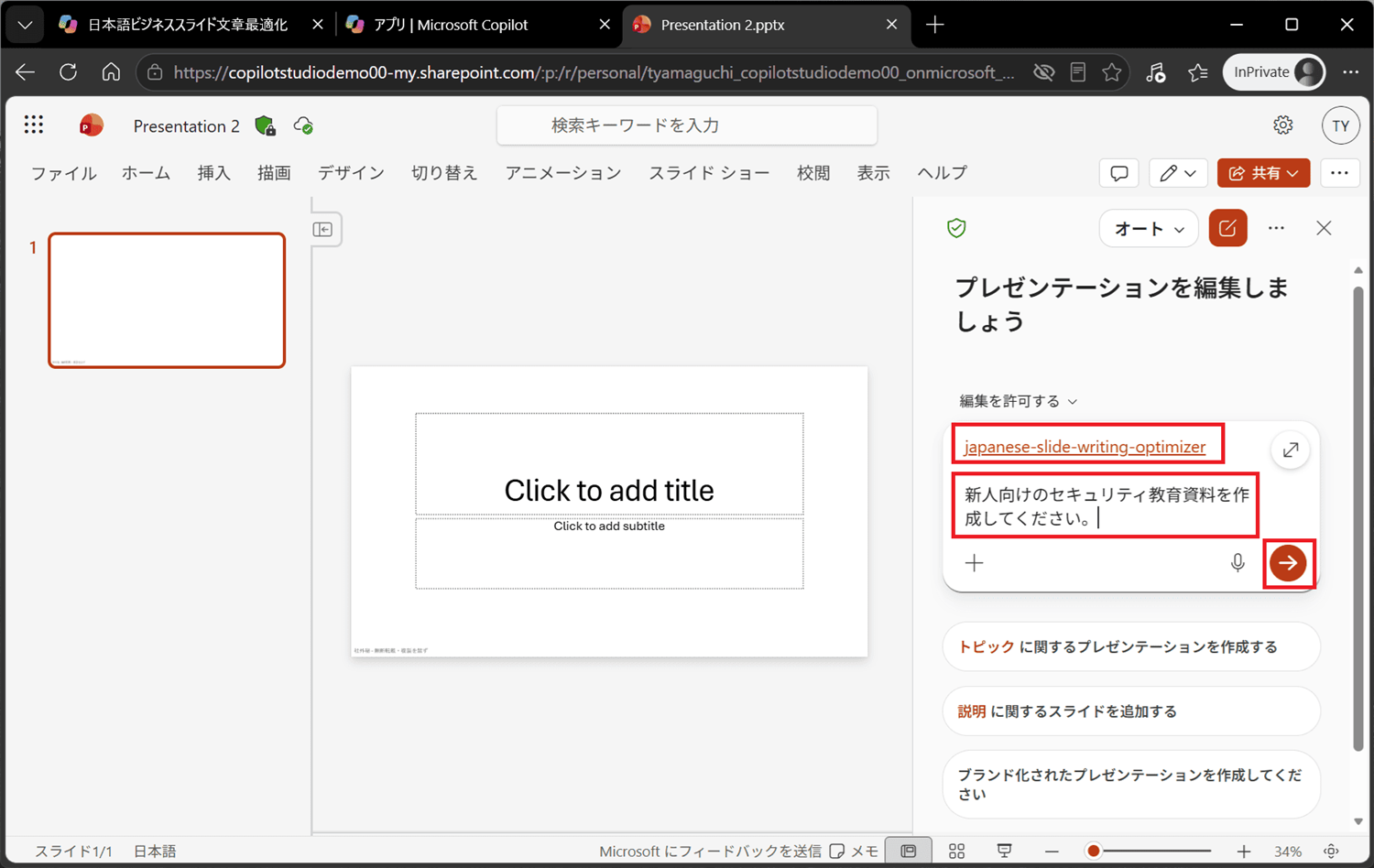Start slideshow from status bar icon
The width and height of the screenshot is (1374, 868).
1005,852
